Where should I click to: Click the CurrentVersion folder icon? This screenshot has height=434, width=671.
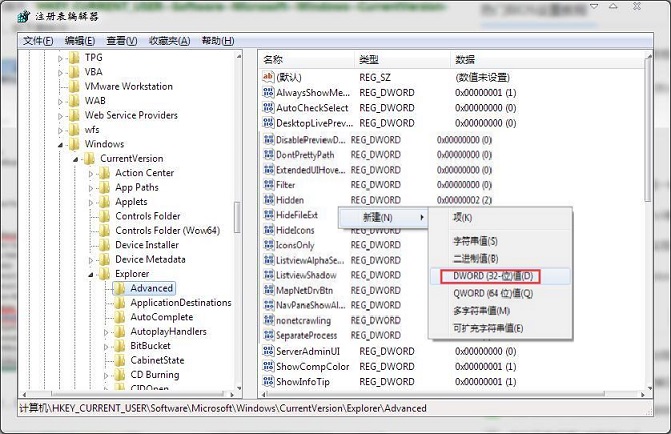coord(90,159)
